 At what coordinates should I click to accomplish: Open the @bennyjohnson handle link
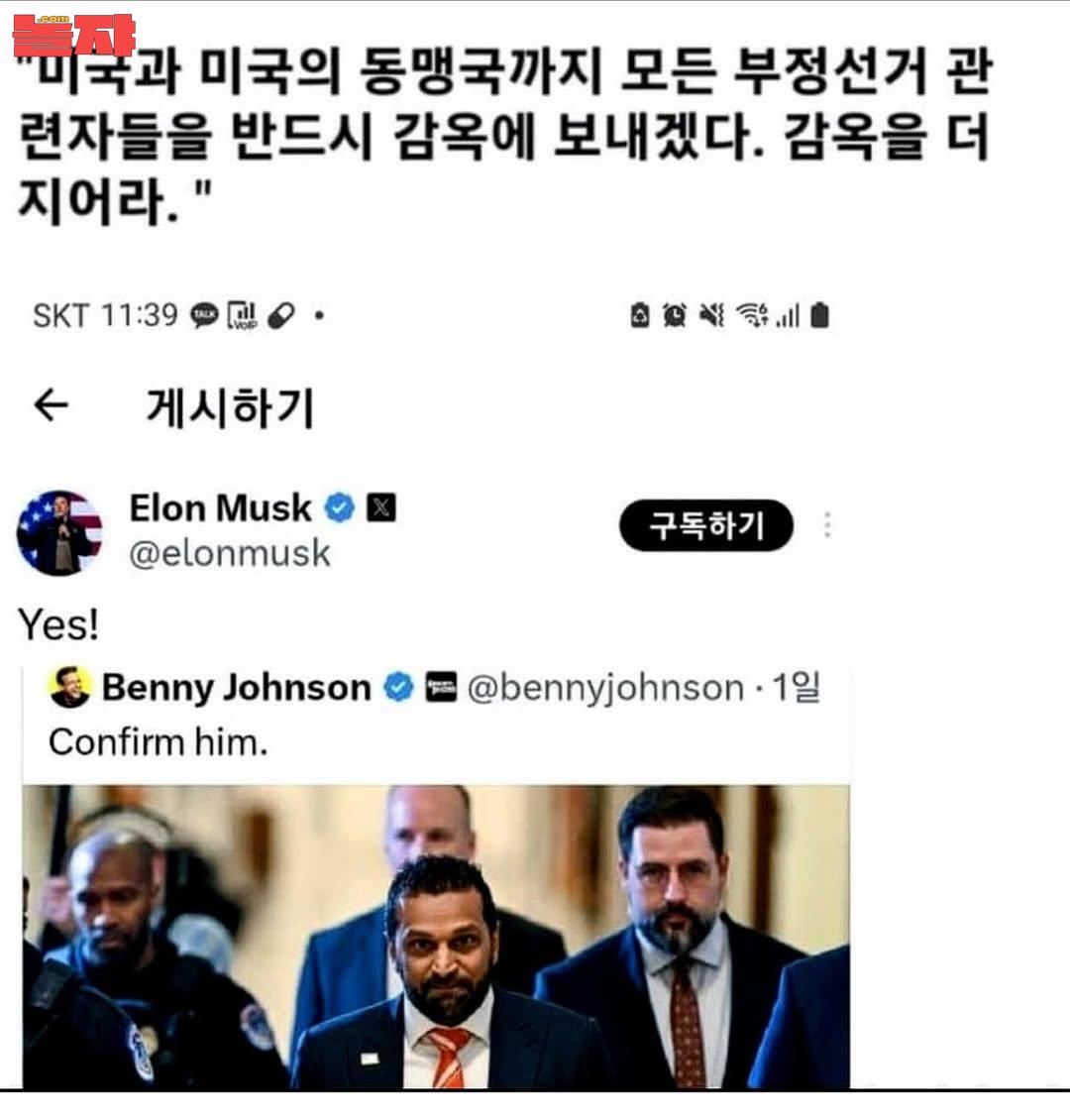[x=605, y=688]
